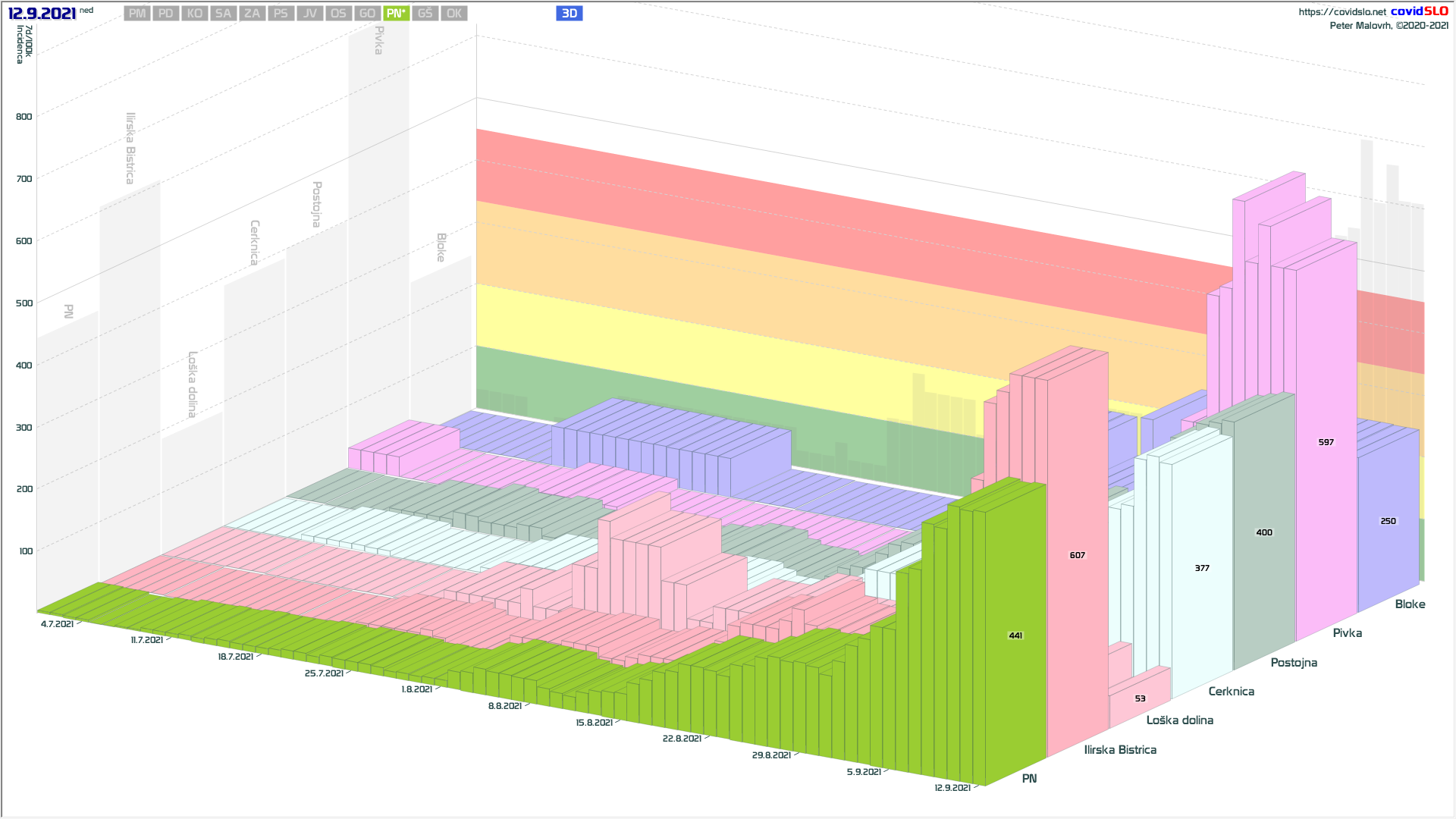Image resolution: width=1456 pixels, height=819 pixels.
Task: Click the 12.9.2021 date header
Action: point(42,14)
